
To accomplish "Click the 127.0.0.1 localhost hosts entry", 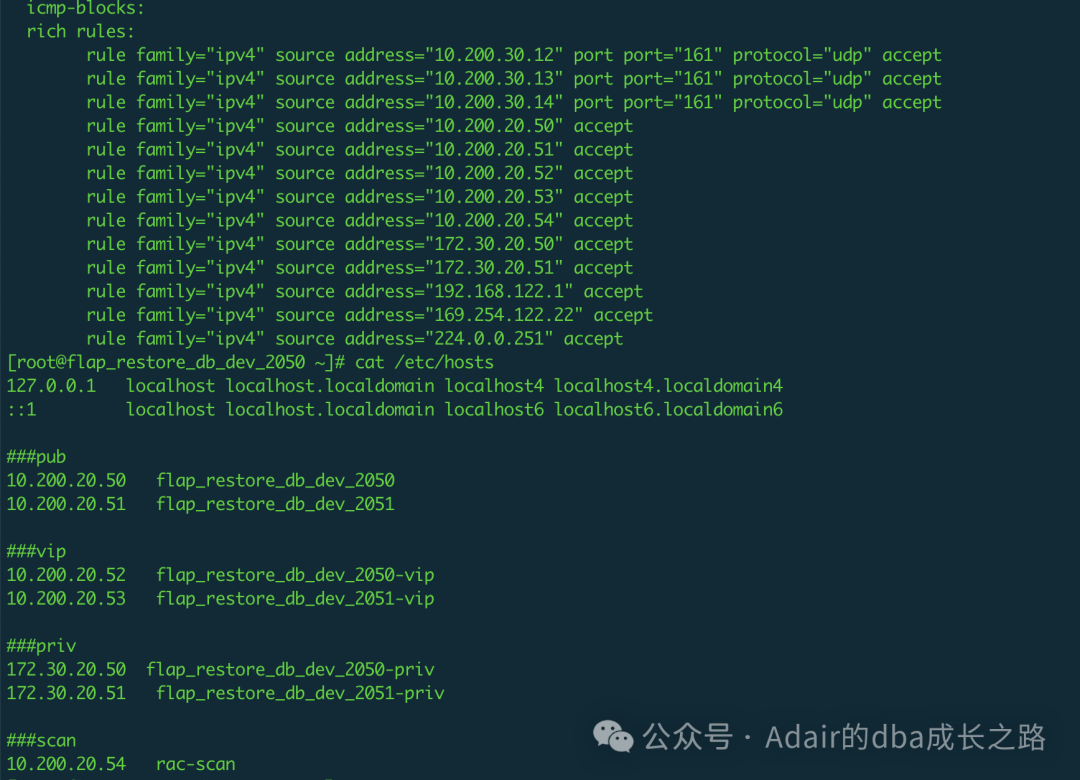I will (394, 386).
